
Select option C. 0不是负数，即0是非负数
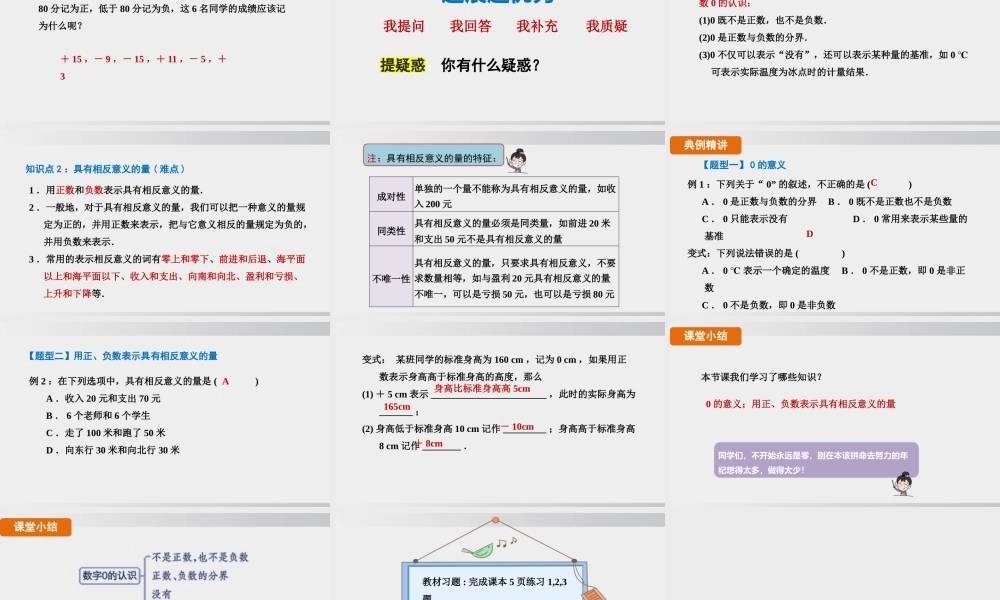768,305
